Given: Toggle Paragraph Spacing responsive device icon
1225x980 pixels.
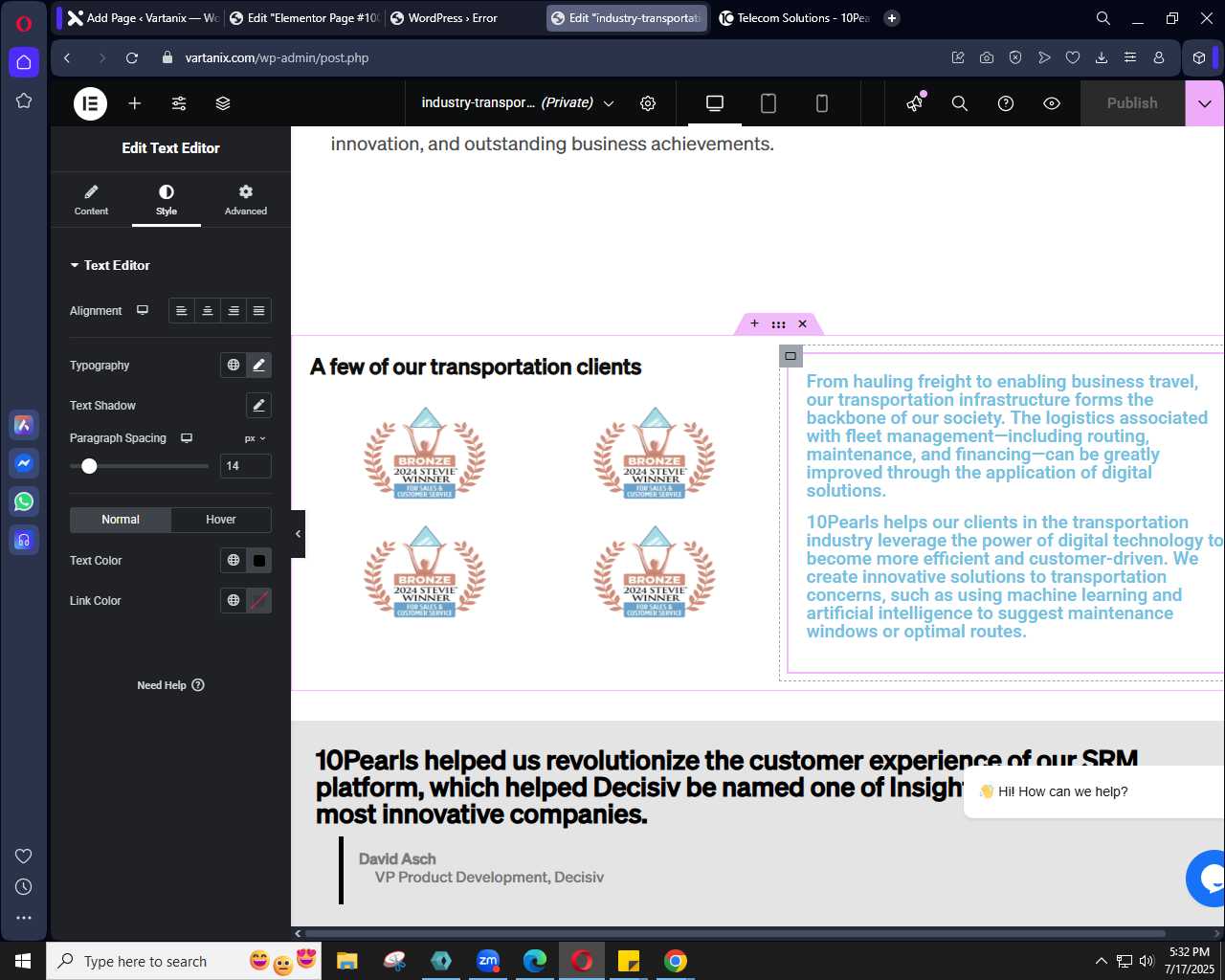Looking at the screenshot, I should tap(187, 438).
